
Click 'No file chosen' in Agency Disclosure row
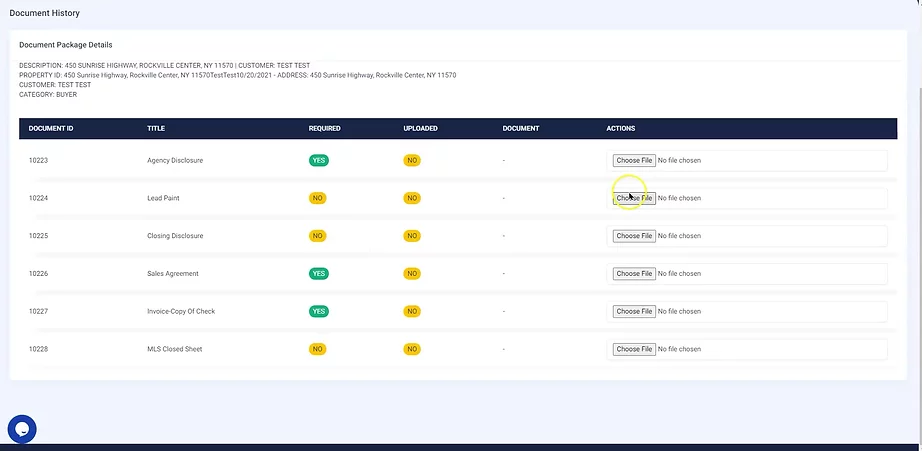click(x=679, y=161)
